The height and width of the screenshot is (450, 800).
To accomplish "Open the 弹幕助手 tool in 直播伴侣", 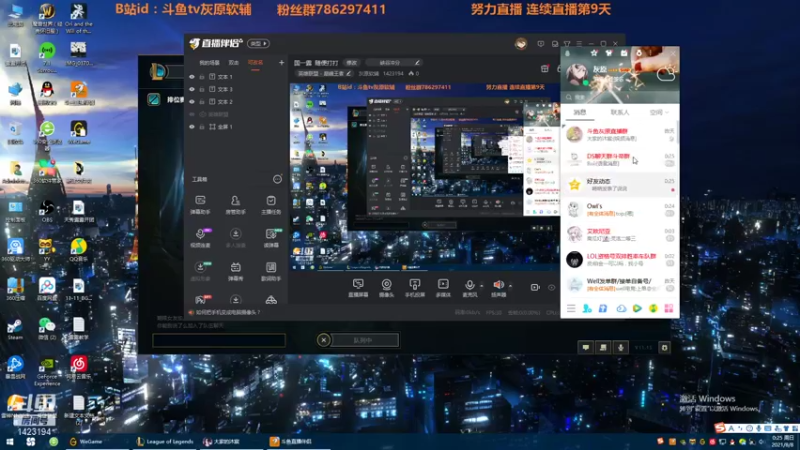I will pos(200,204).
